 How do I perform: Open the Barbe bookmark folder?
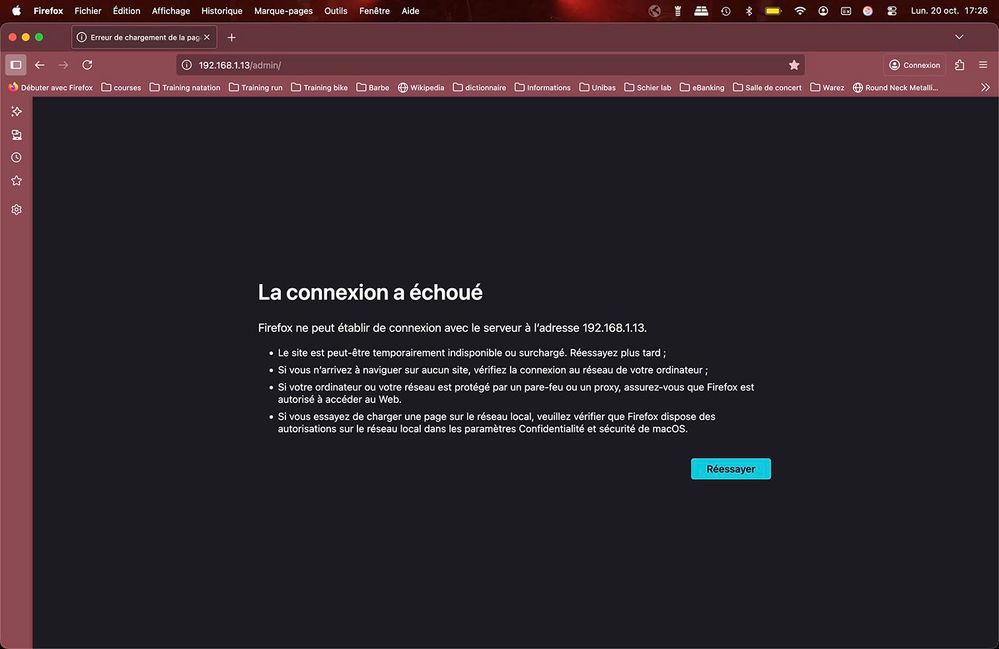pos(373,87)
